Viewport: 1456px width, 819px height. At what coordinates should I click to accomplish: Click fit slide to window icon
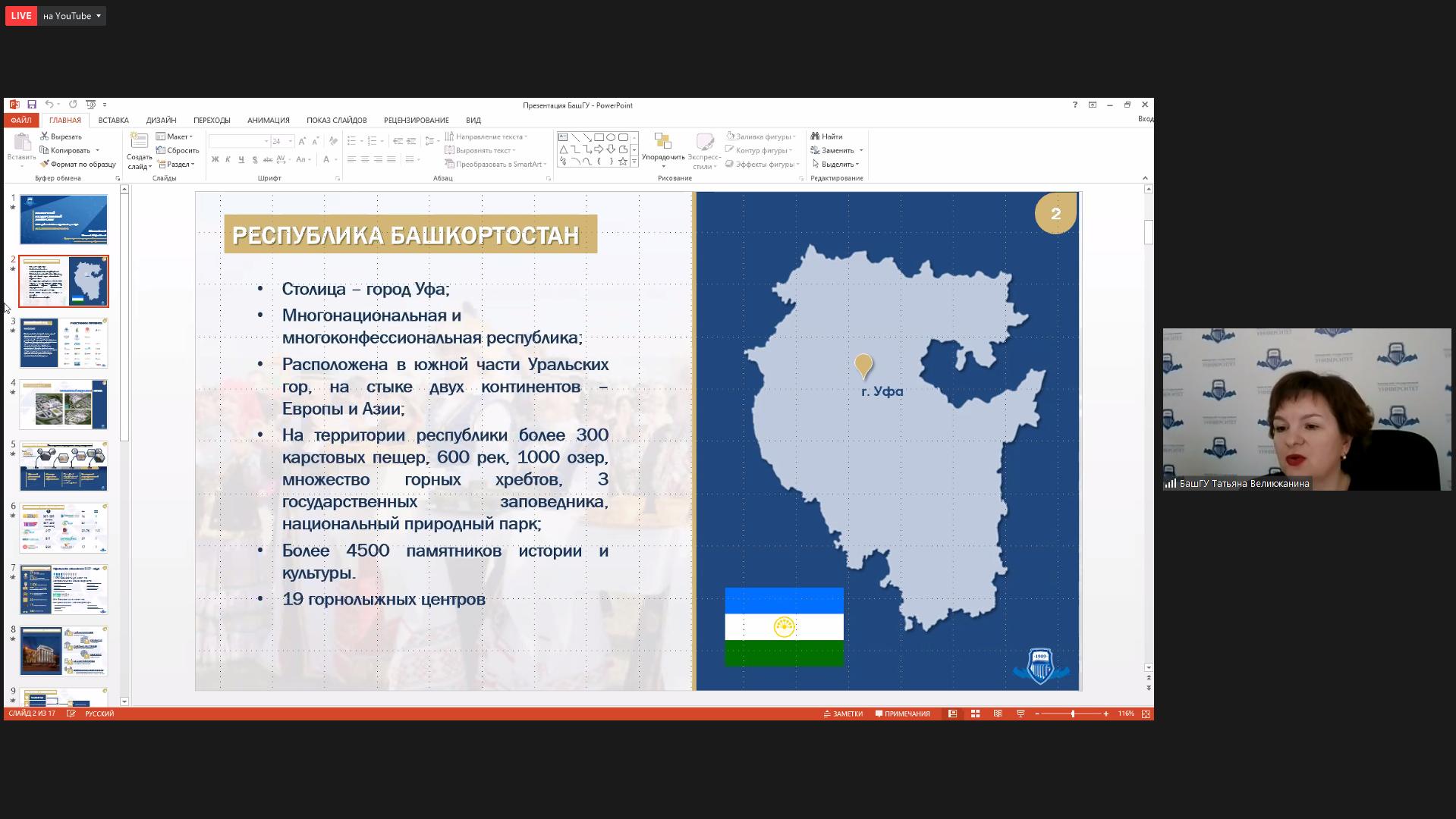(x=1146, y=714)
